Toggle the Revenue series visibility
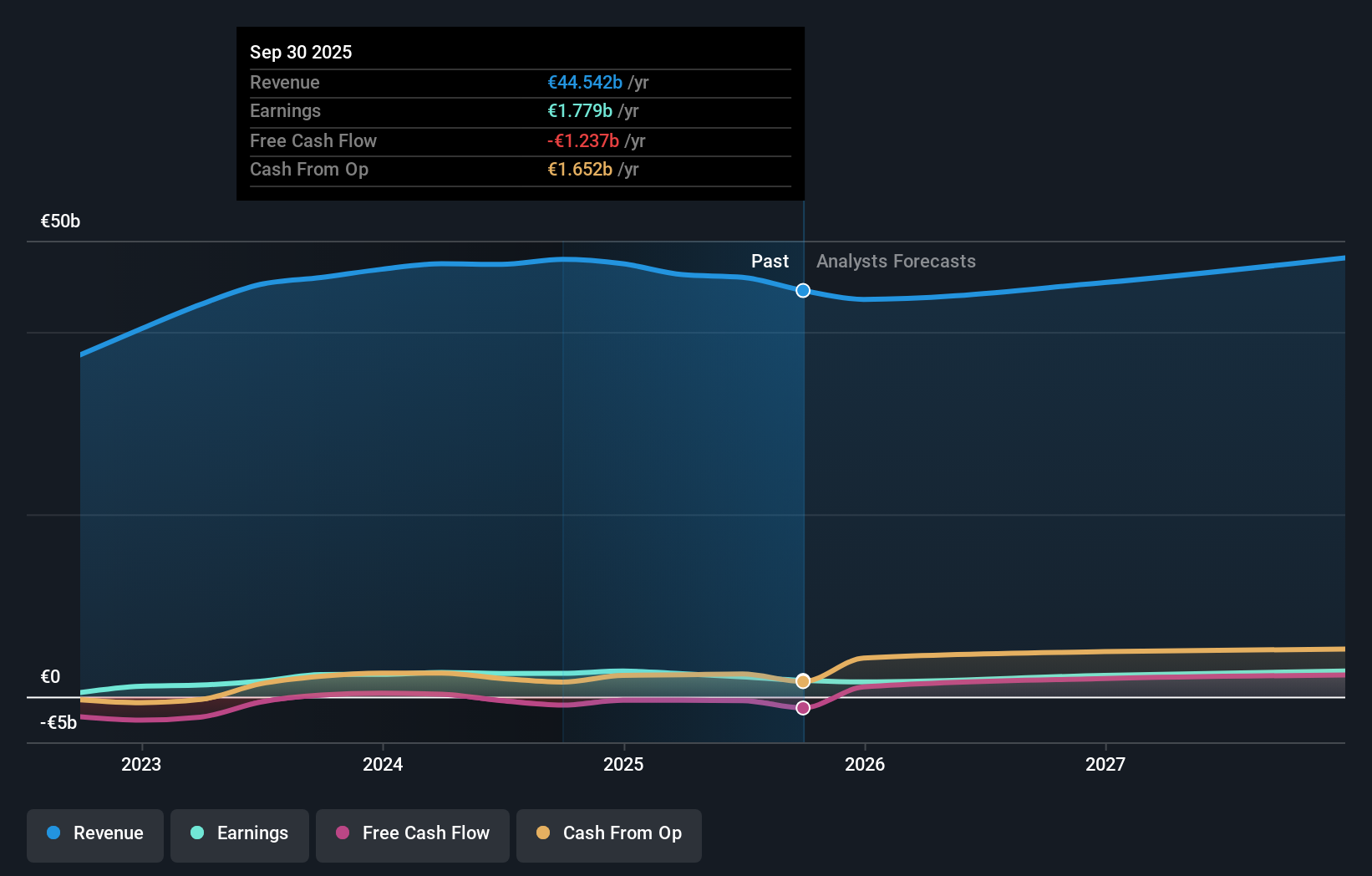This screenshot has width=1372, height=876. point(94,833)
